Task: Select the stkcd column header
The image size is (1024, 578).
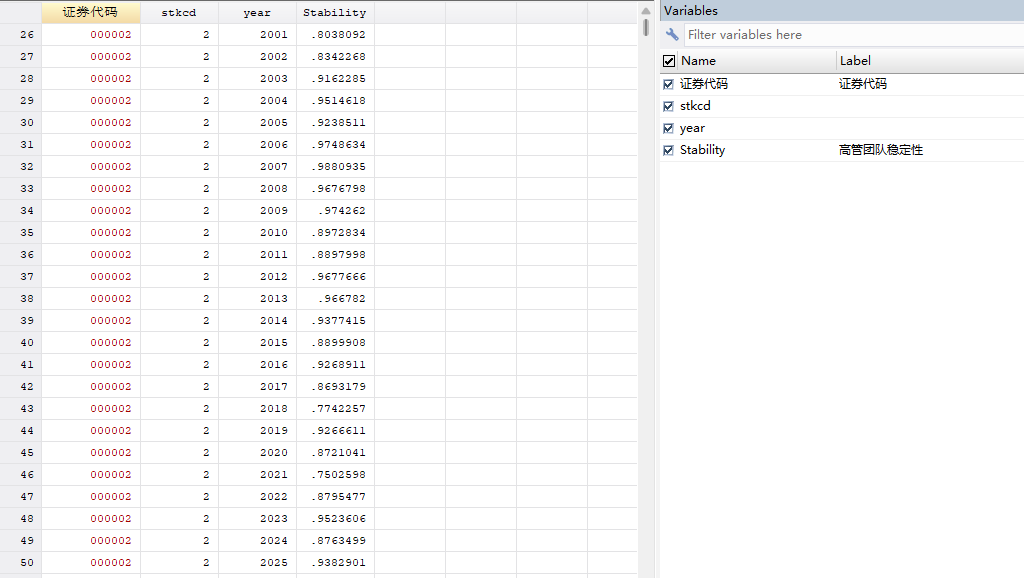Action: (x=179, y=12)
